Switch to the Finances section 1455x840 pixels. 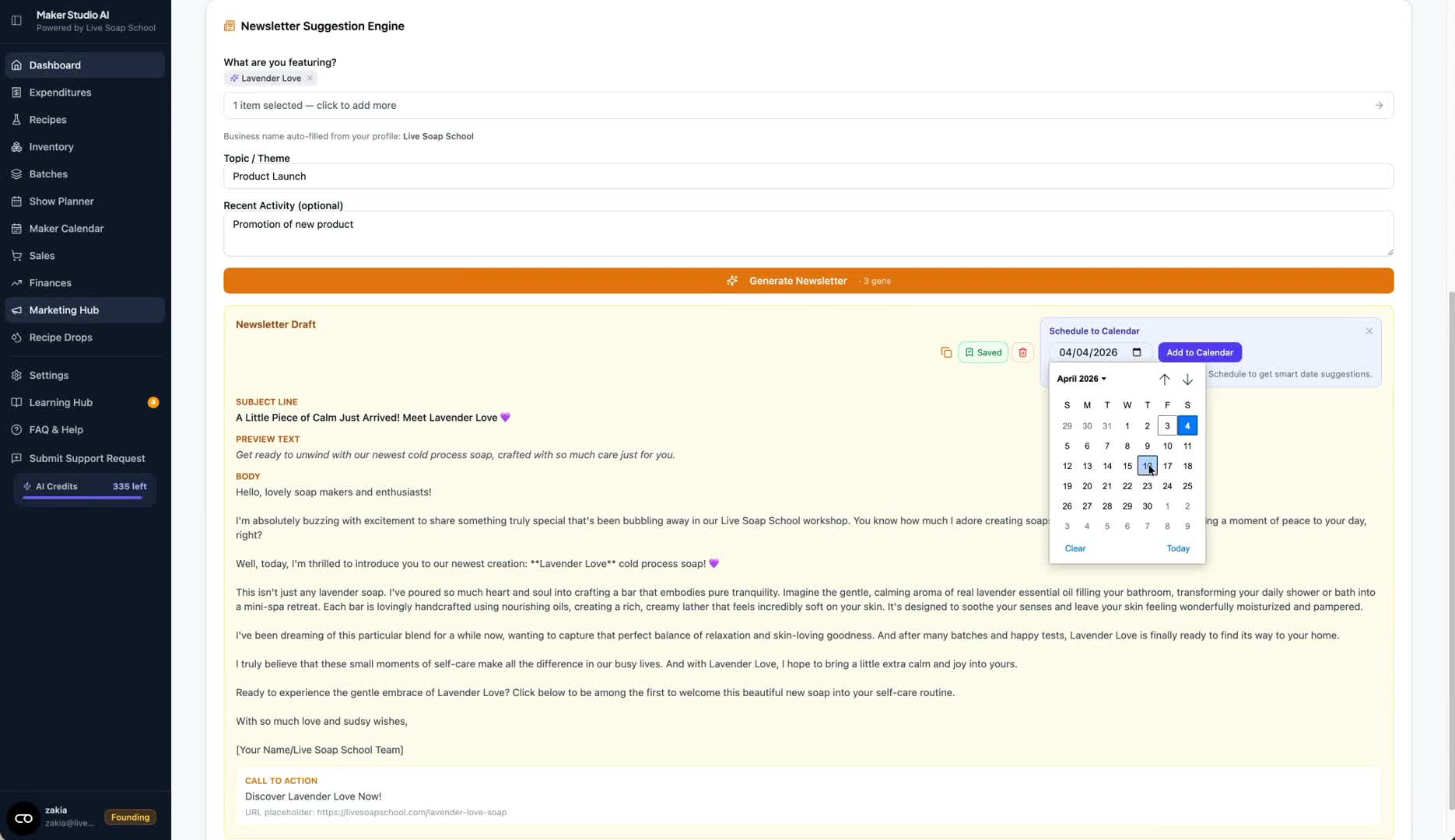pyautogui.click(x=50, y=282)
